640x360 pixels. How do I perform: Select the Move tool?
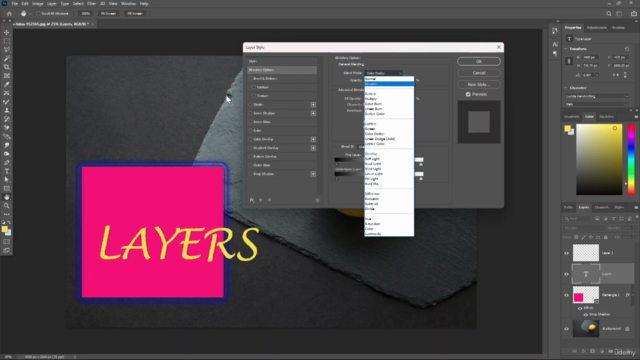point(7,32)
